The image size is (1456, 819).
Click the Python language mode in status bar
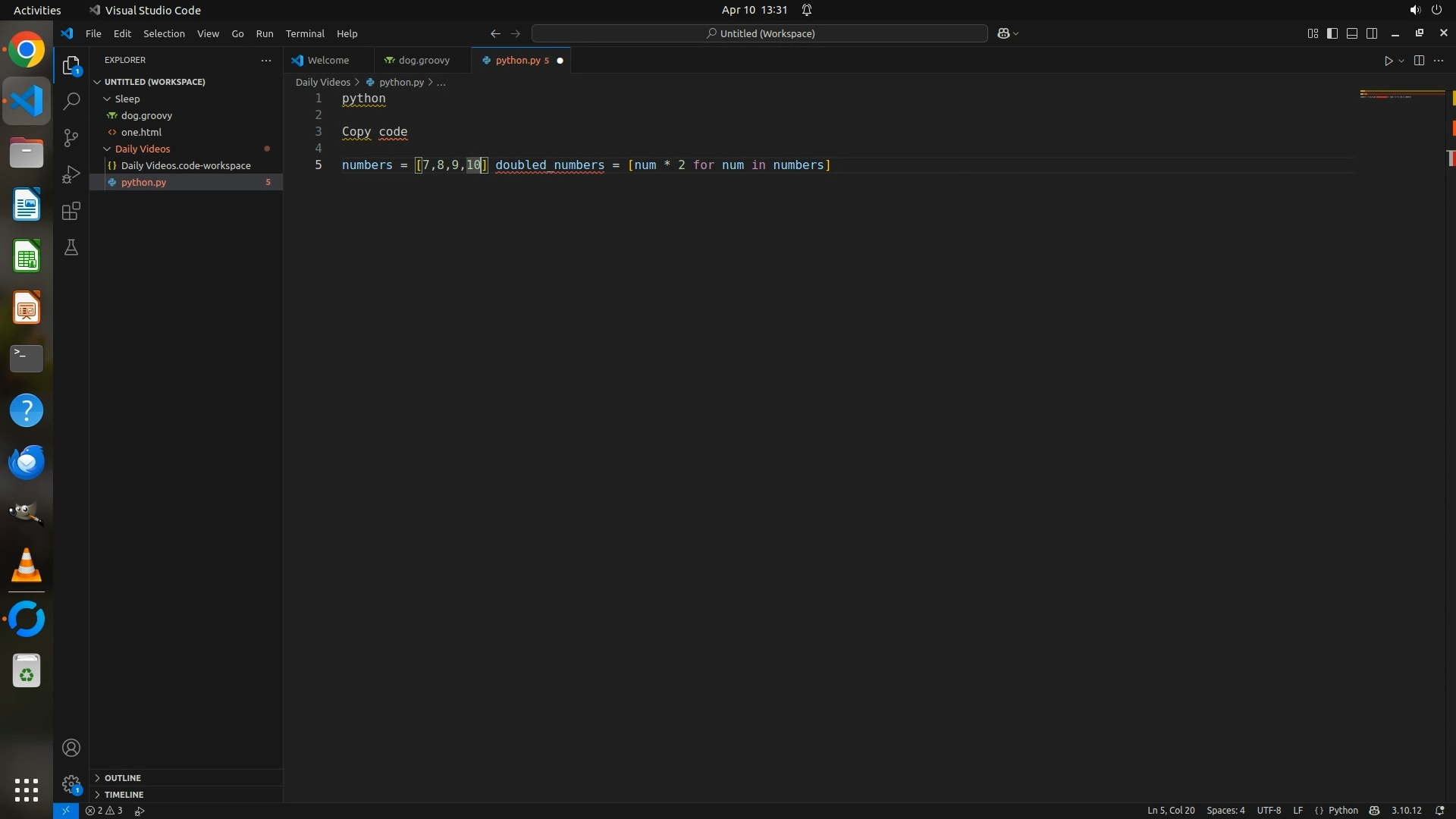pos(1343,811)
